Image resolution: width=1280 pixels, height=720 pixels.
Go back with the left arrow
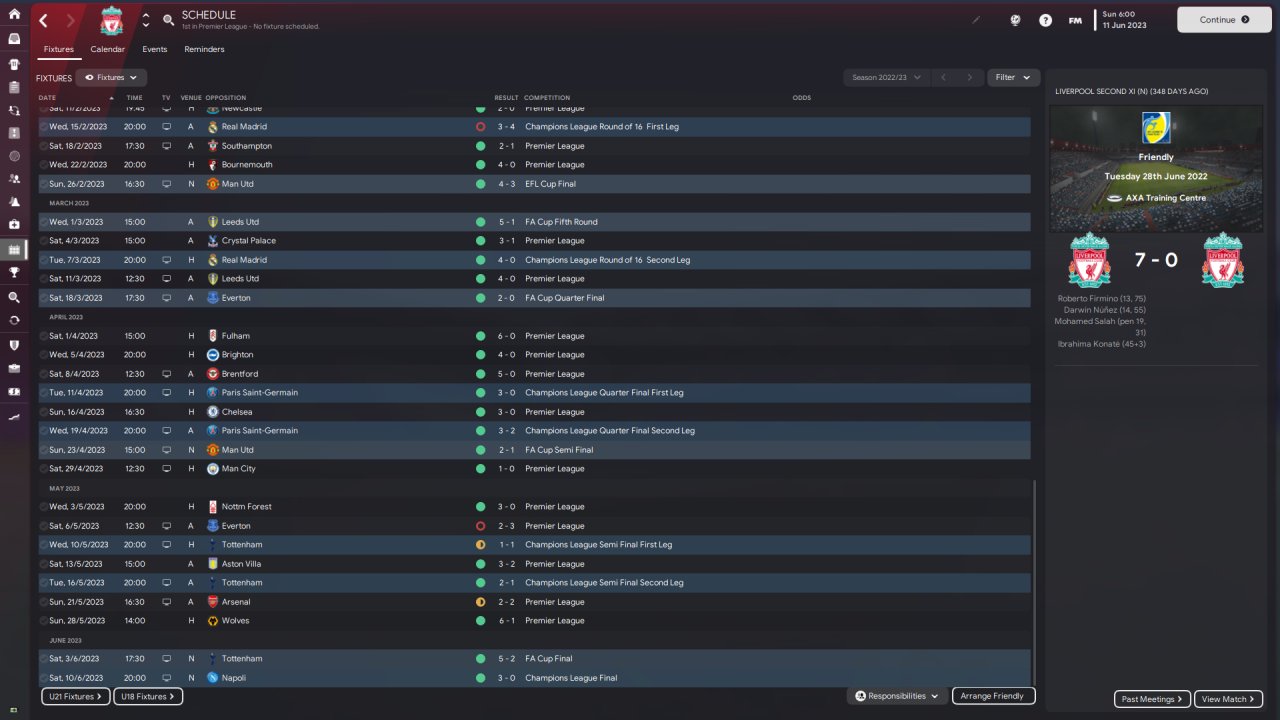pyautogui.click(x=44, y=20)
